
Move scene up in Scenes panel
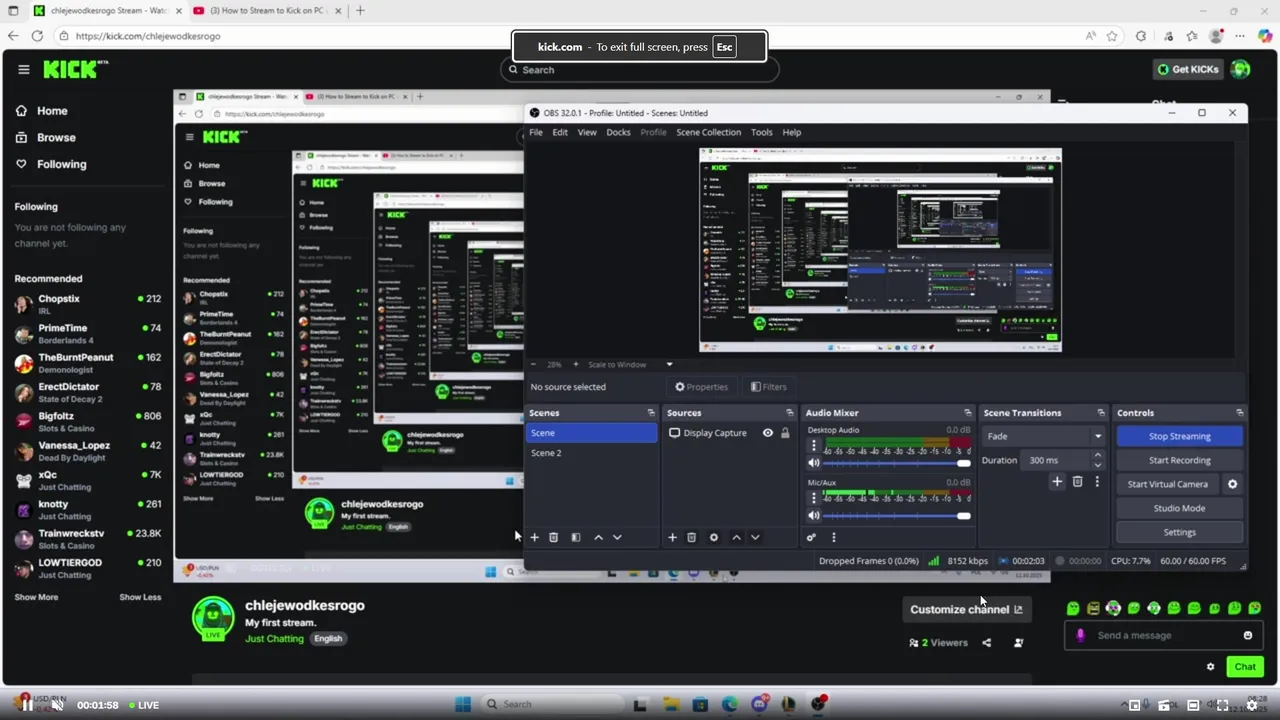(598, 538)
